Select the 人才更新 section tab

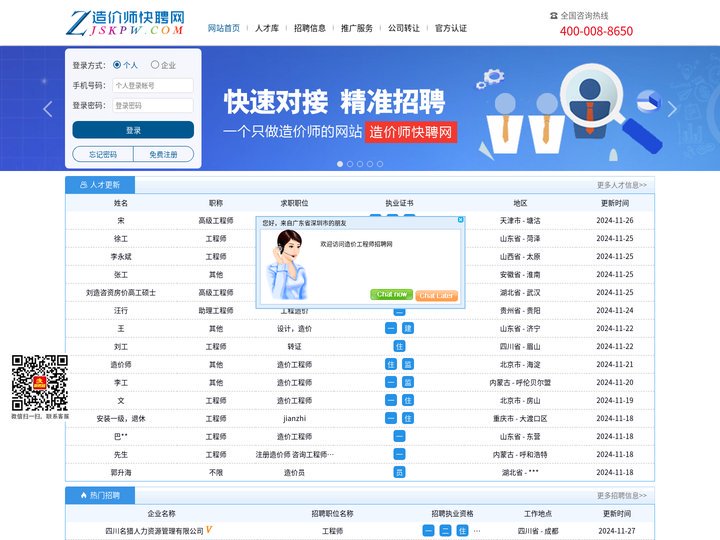tap(100, 185)
